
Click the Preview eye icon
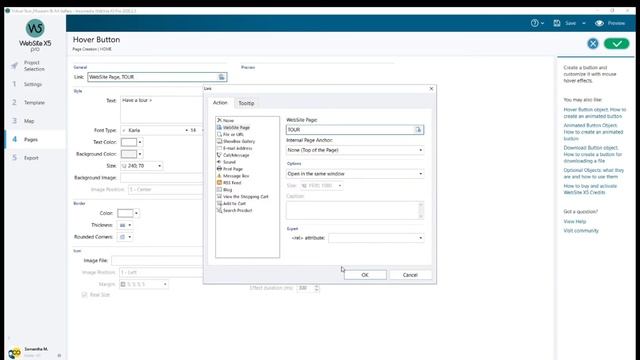click(599, 23)
